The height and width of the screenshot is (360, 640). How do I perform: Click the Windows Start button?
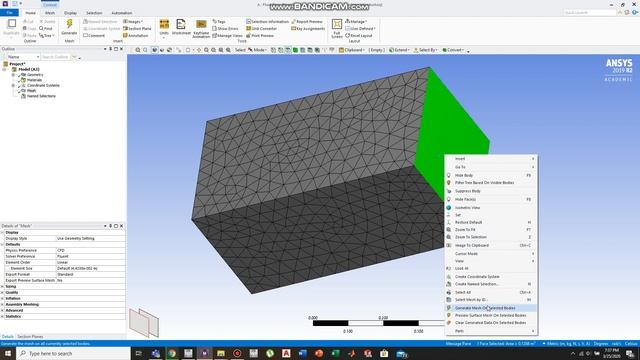point(8,353)
